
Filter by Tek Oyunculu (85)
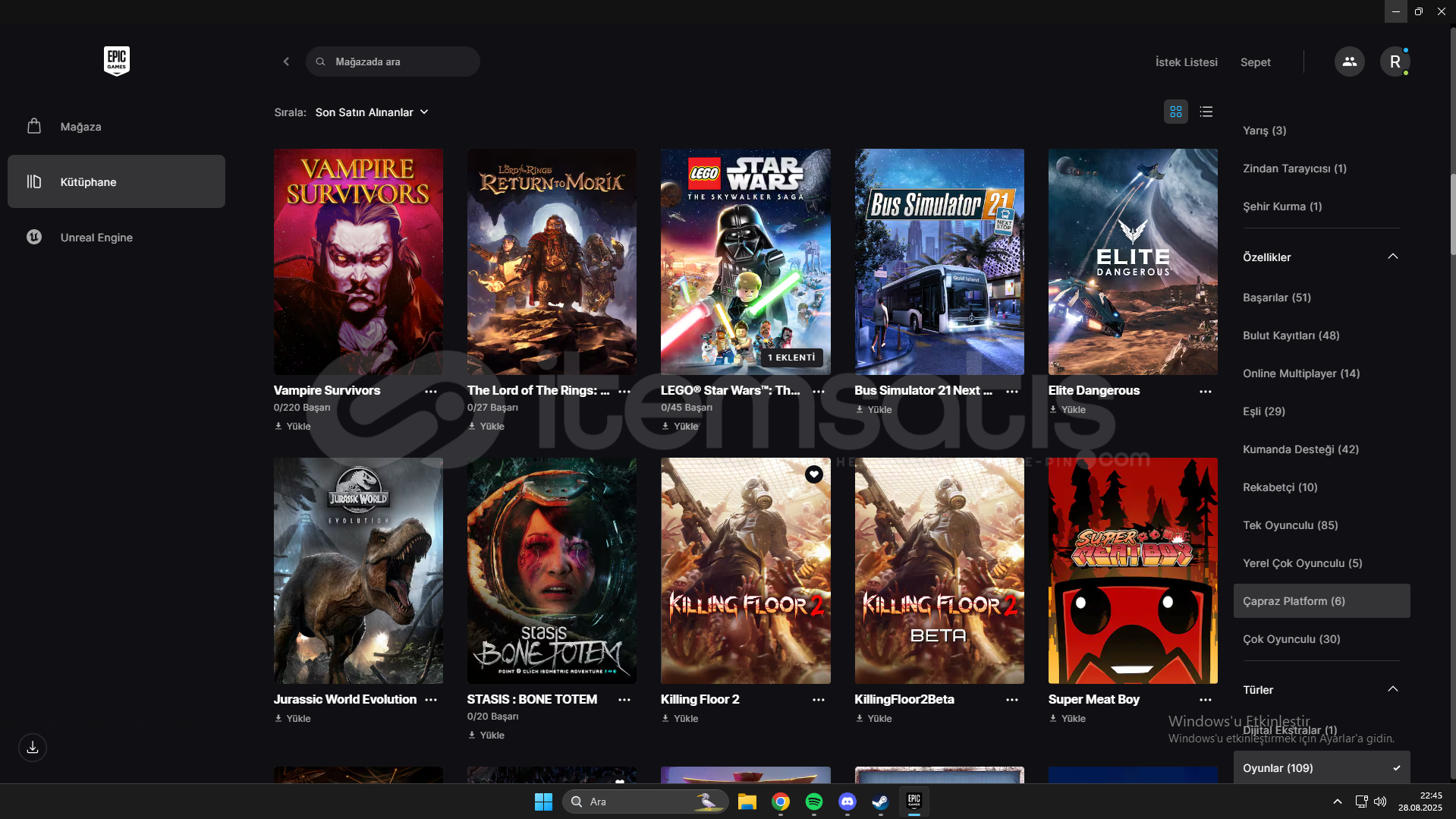(x=1321, y=525)
